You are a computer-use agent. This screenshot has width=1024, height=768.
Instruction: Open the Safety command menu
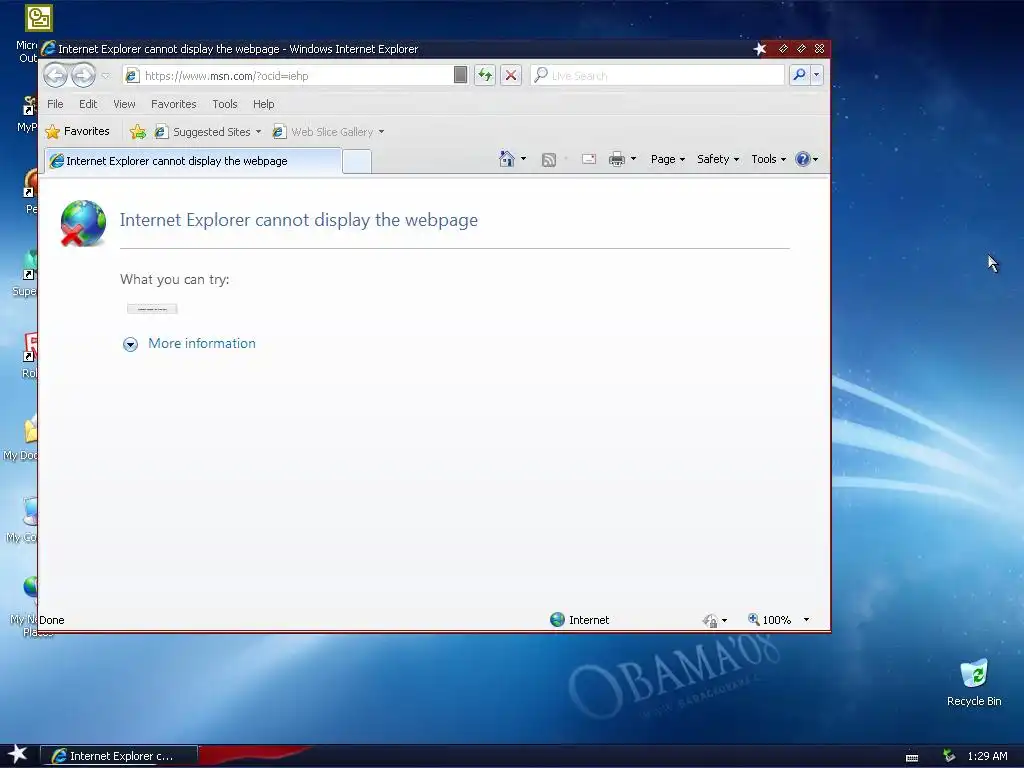[718, 159]
